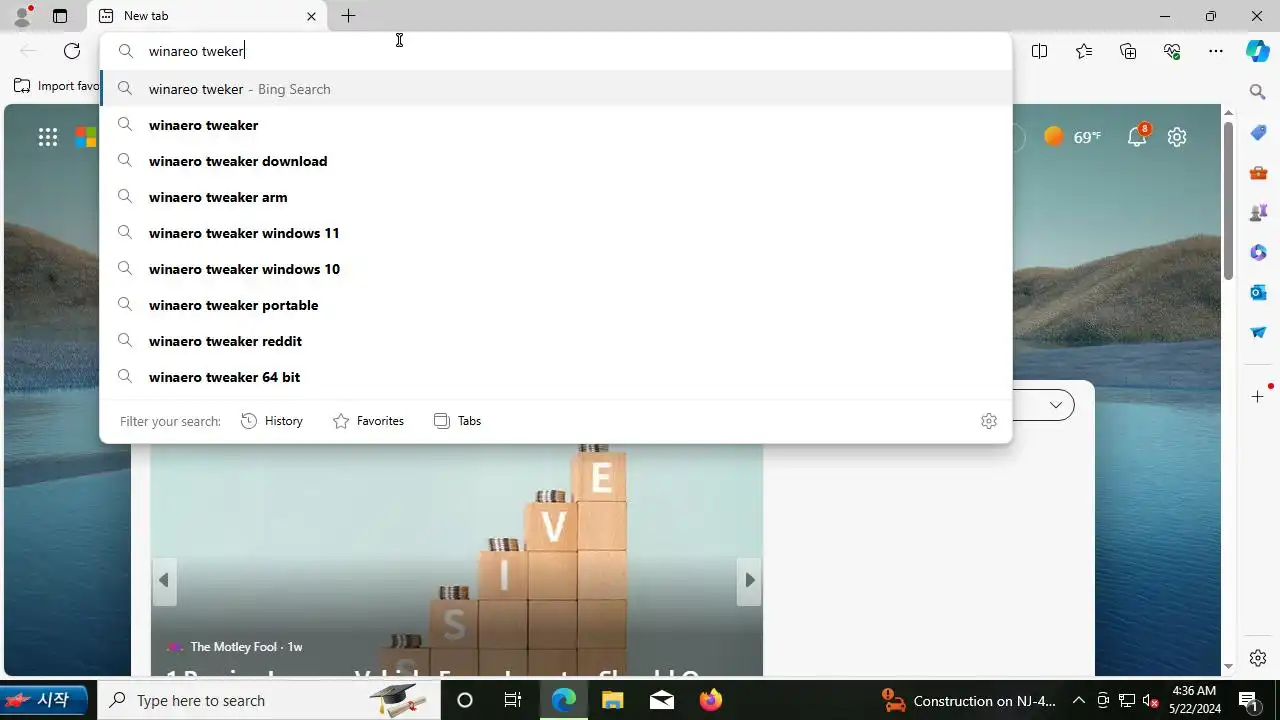Choose suggestion 'winaero tweaker 64 bit'
Viewport: 1280px width, 720px height.
point(556,377)
